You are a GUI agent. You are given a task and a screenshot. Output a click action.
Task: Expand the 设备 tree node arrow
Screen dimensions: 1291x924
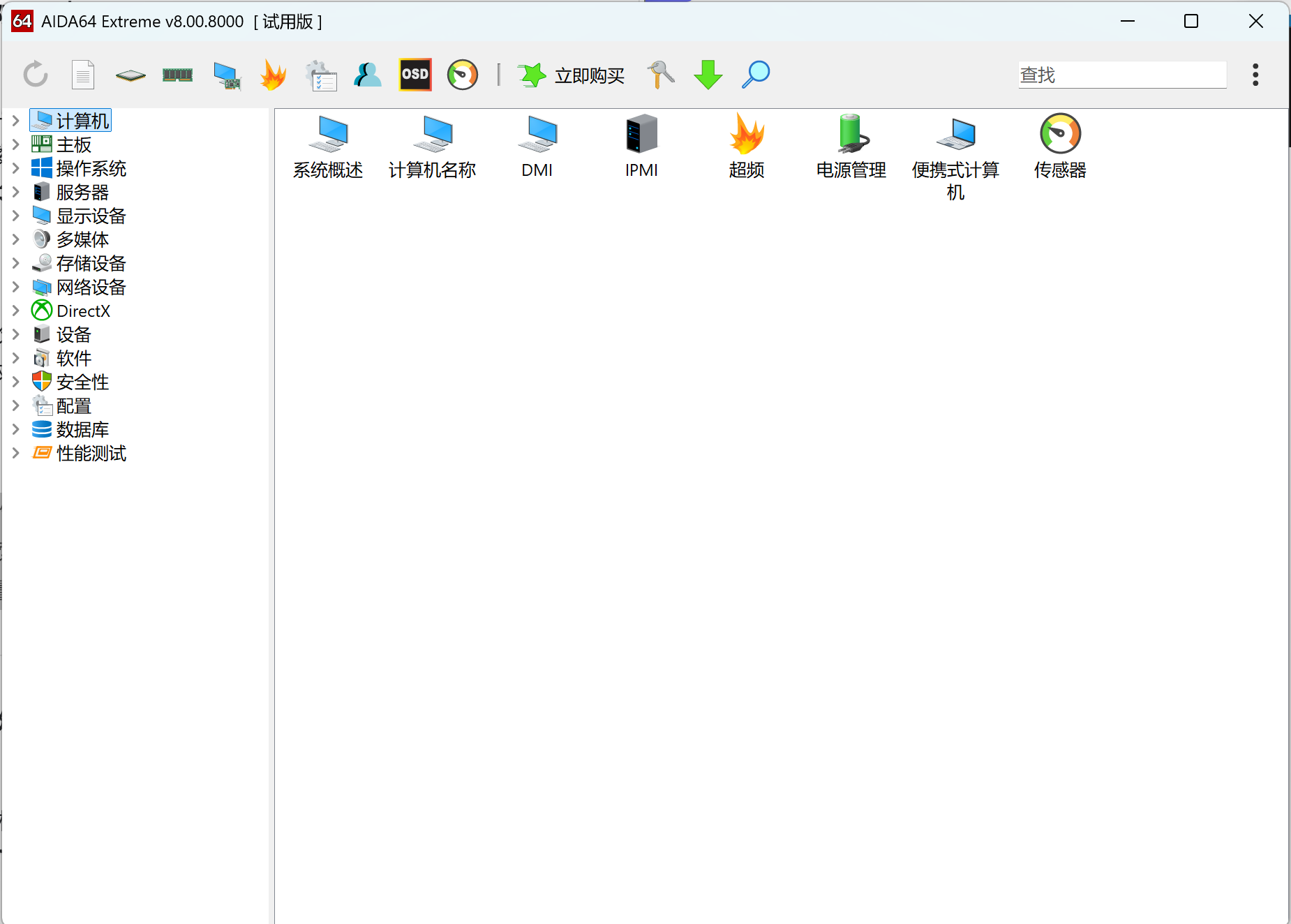[x=15, y=334]
